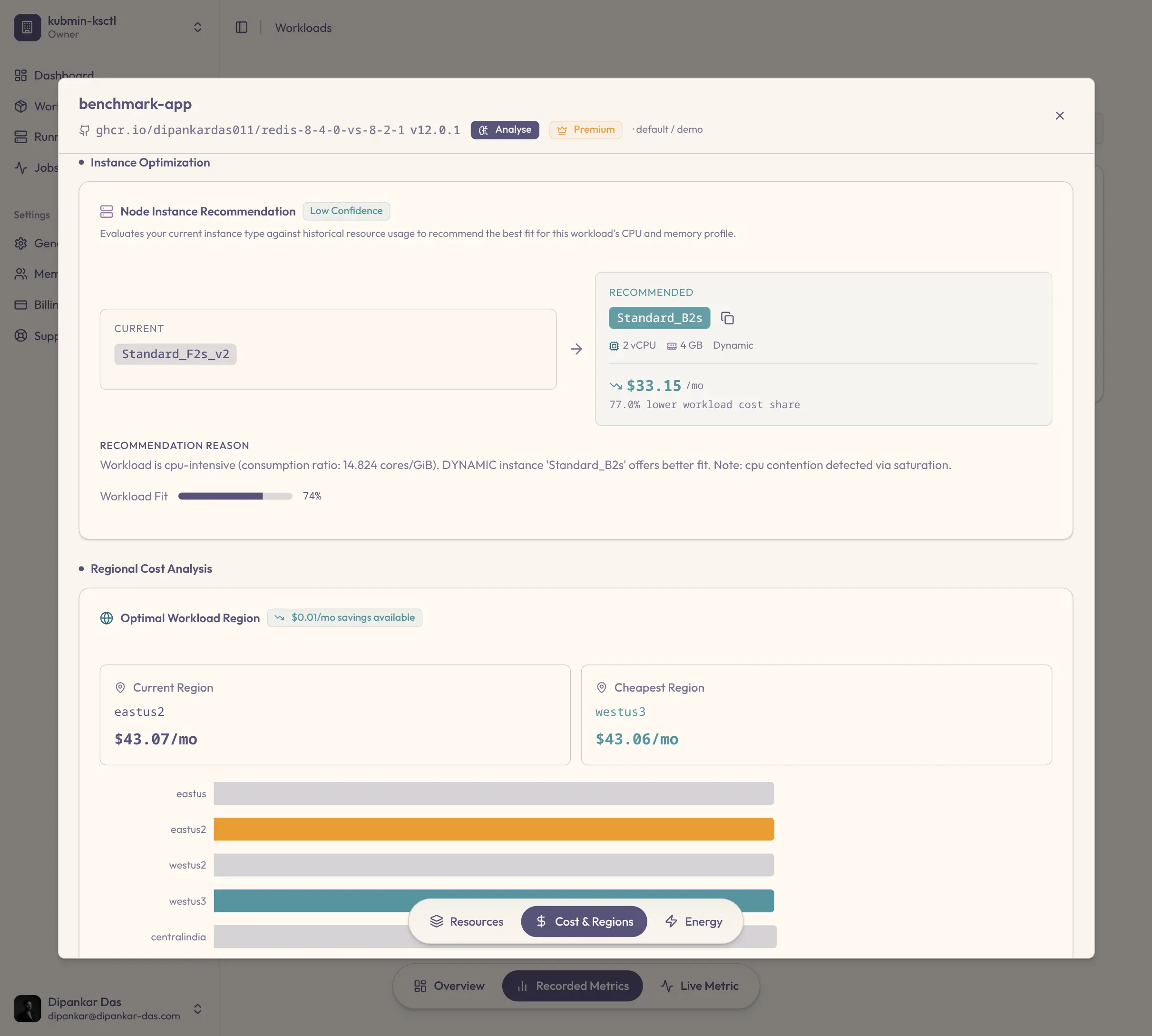Viewport: 1152px width, 1036px height.
Task: Click the General settings gear icon
Action: coord(21,244)
